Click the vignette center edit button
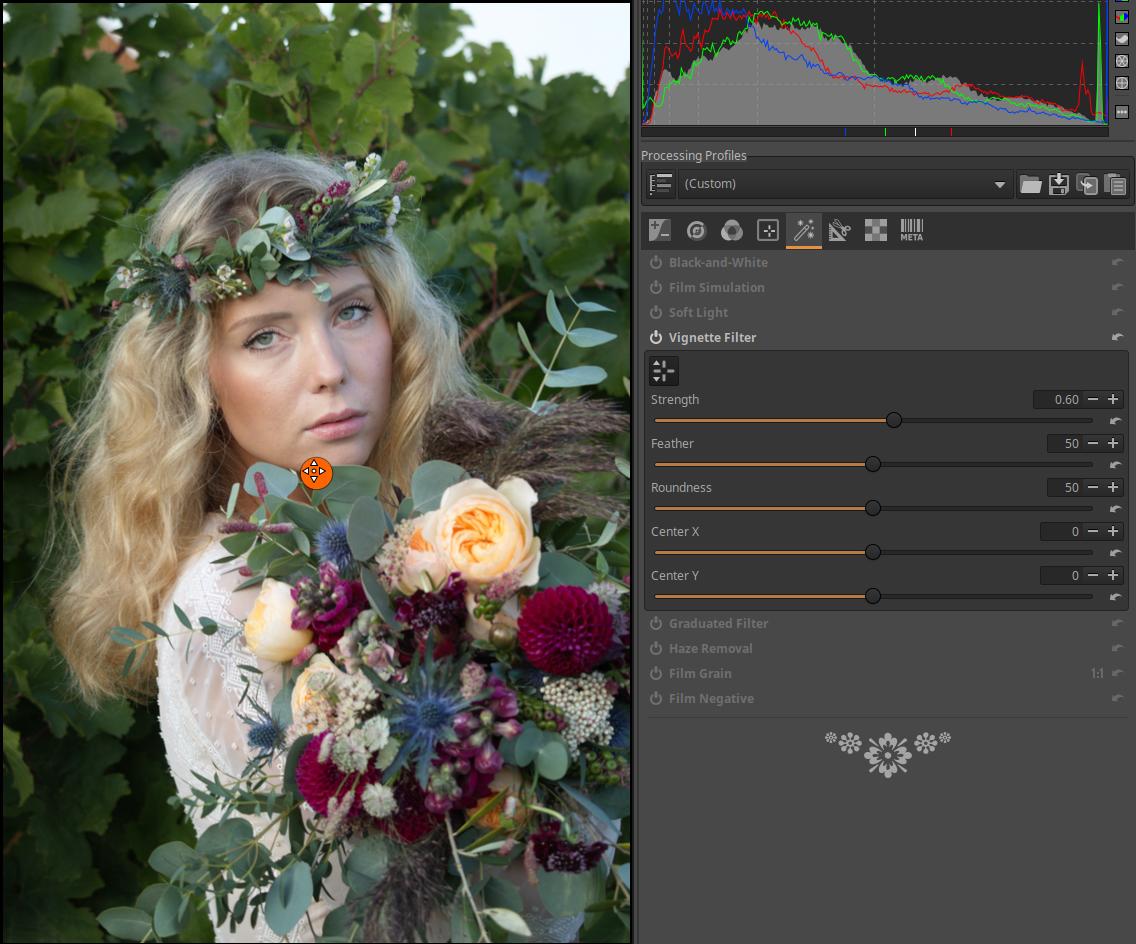1136x944 pixels. [x=663, y=371]
